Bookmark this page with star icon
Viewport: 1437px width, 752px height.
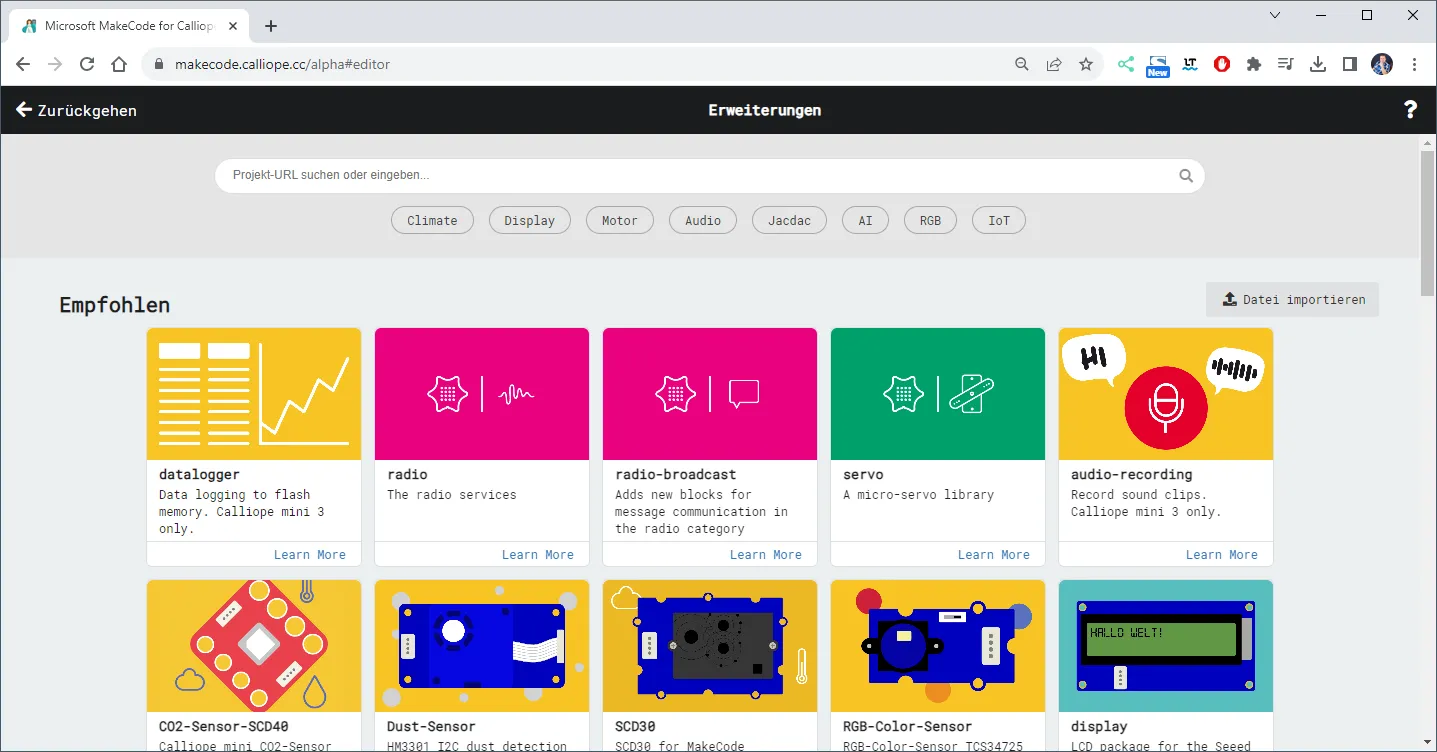[x=1086, y=64]
